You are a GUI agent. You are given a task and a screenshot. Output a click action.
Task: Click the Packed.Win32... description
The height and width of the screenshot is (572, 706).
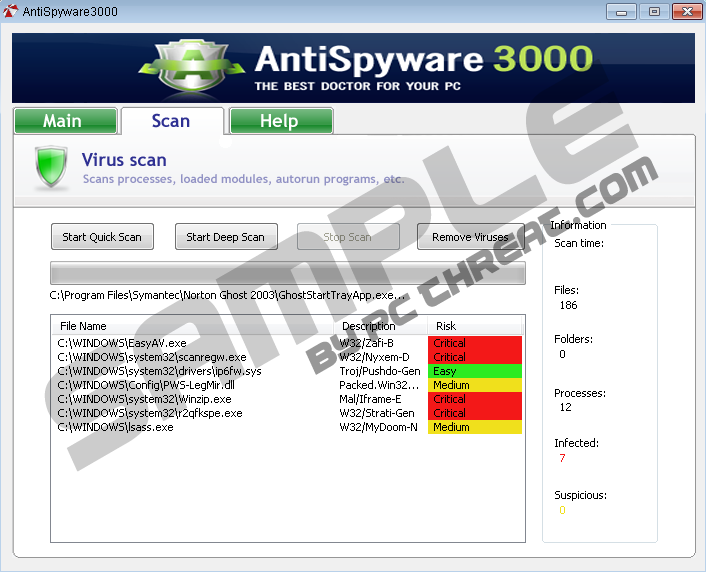click(x=379, y=385)
